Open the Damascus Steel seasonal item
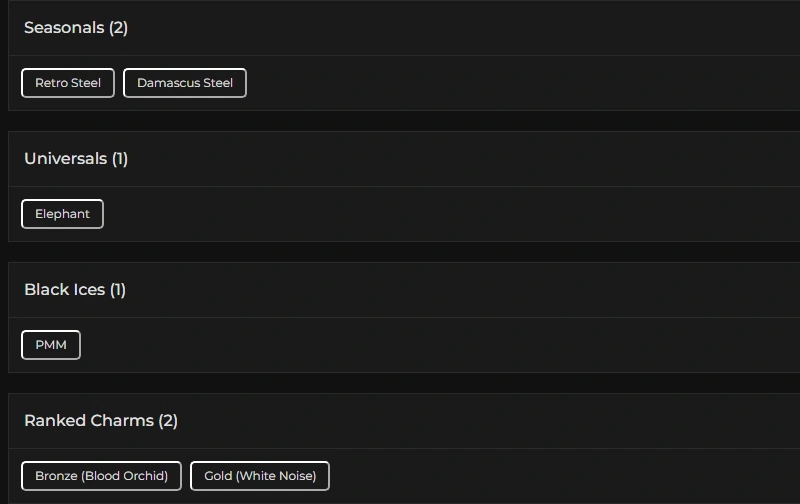This screenshot has height=504, width=800. pos(185,83)
